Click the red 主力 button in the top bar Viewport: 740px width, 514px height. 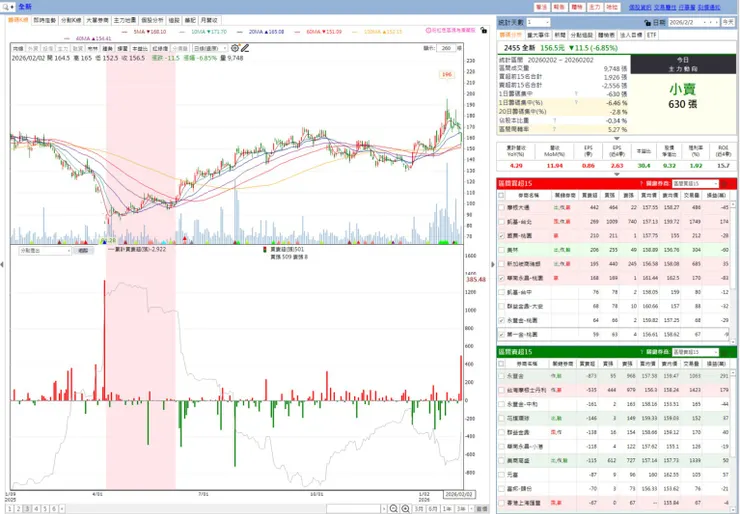pos(594,7)
